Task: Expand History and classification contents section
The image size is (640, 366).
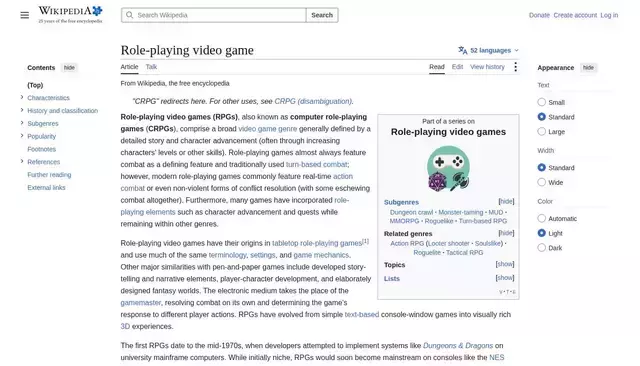Action: (x=22, y=110)
